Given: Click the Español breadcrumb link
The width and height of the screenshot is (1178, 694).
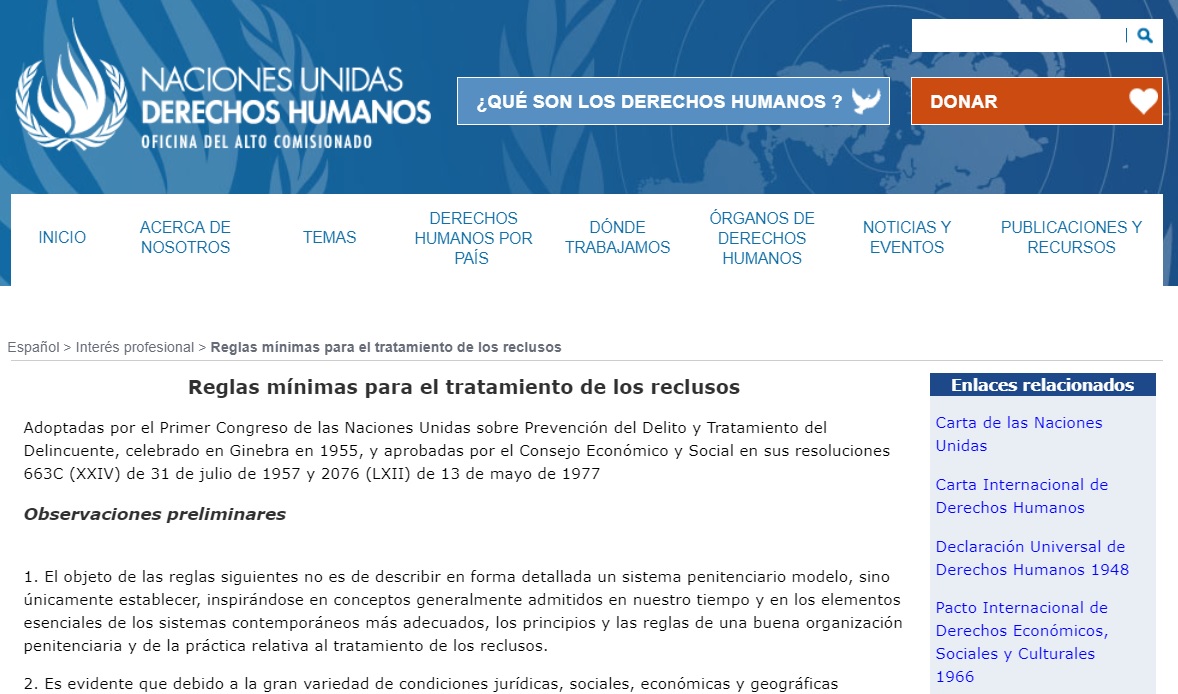Looking at the screenshot, I should (x=33, y=347).
